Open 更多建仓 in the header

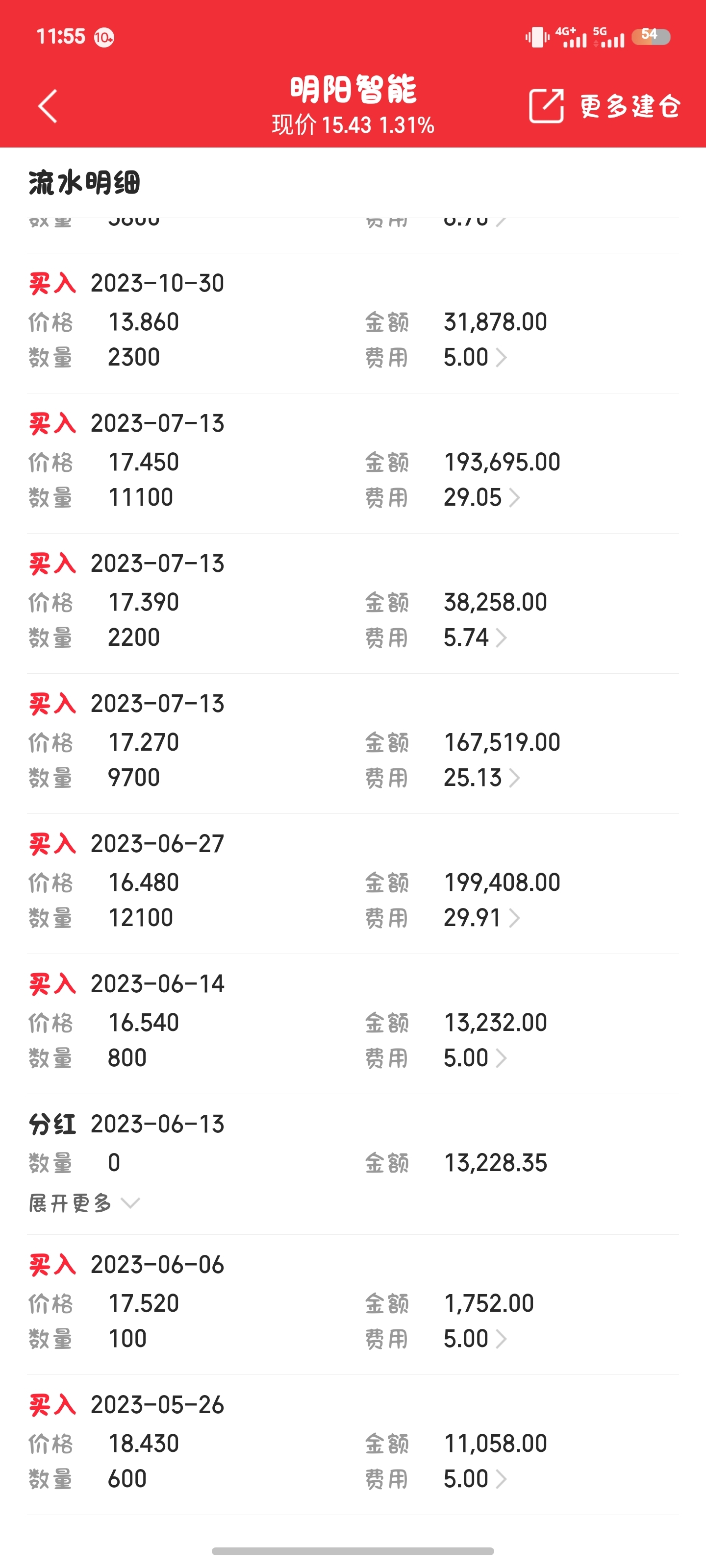[629, 106]
